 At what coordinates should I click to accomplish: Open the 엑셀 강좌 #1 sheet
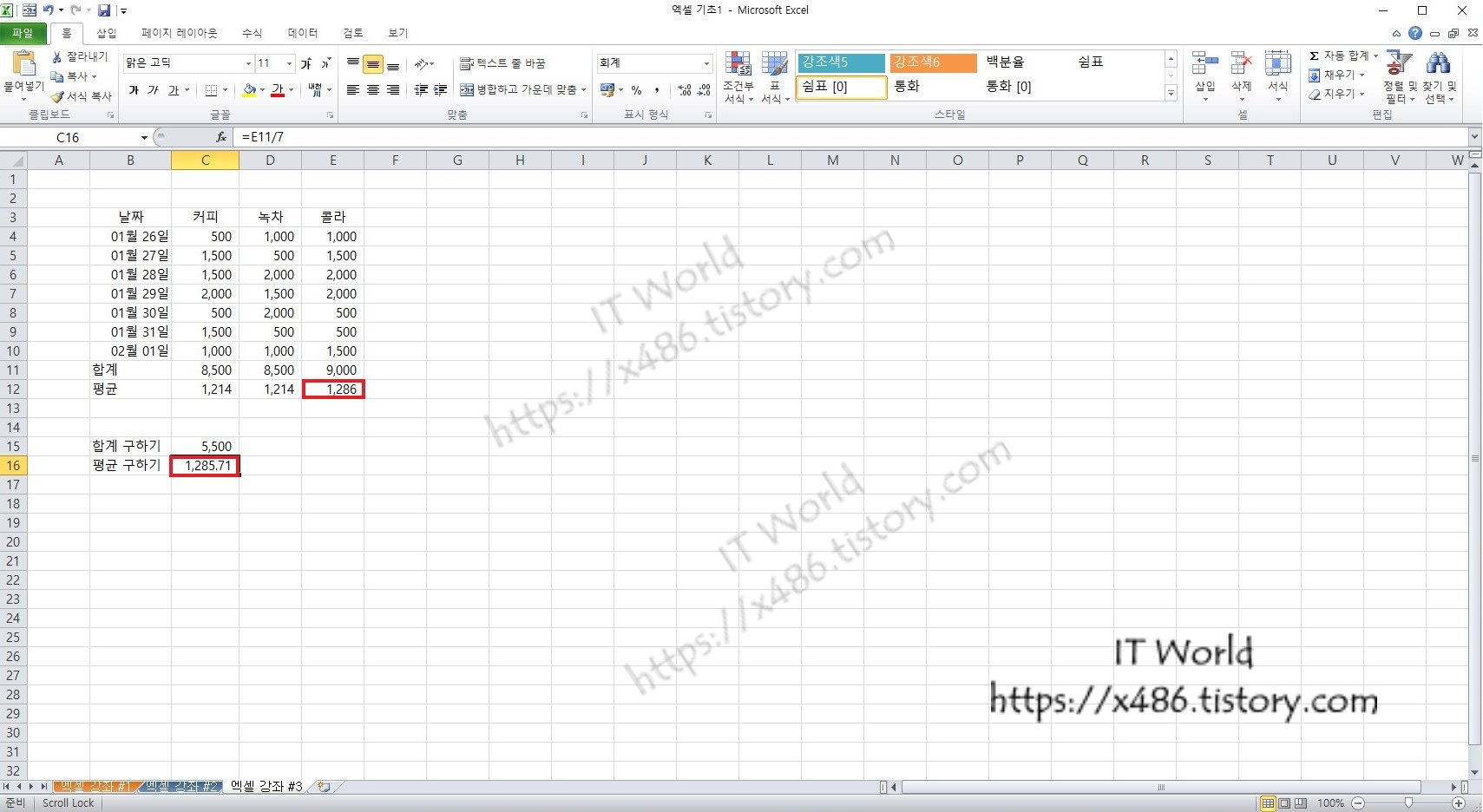(x=95, y=786)
